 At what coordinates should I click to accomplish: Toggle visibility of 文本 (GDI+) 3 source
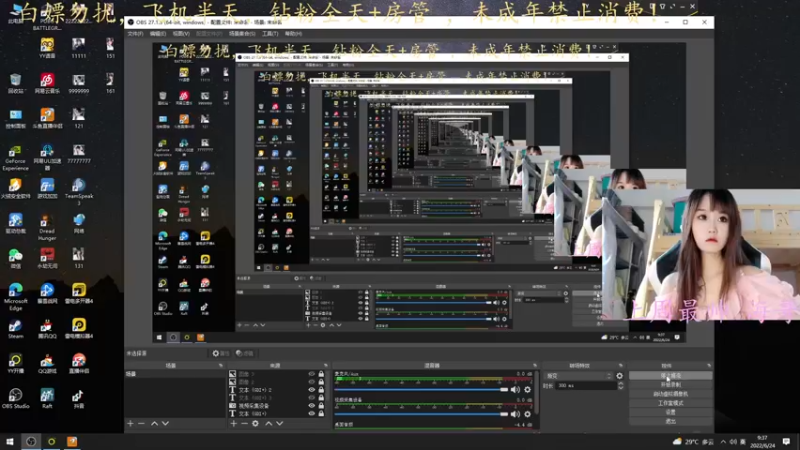pos(311,397)
